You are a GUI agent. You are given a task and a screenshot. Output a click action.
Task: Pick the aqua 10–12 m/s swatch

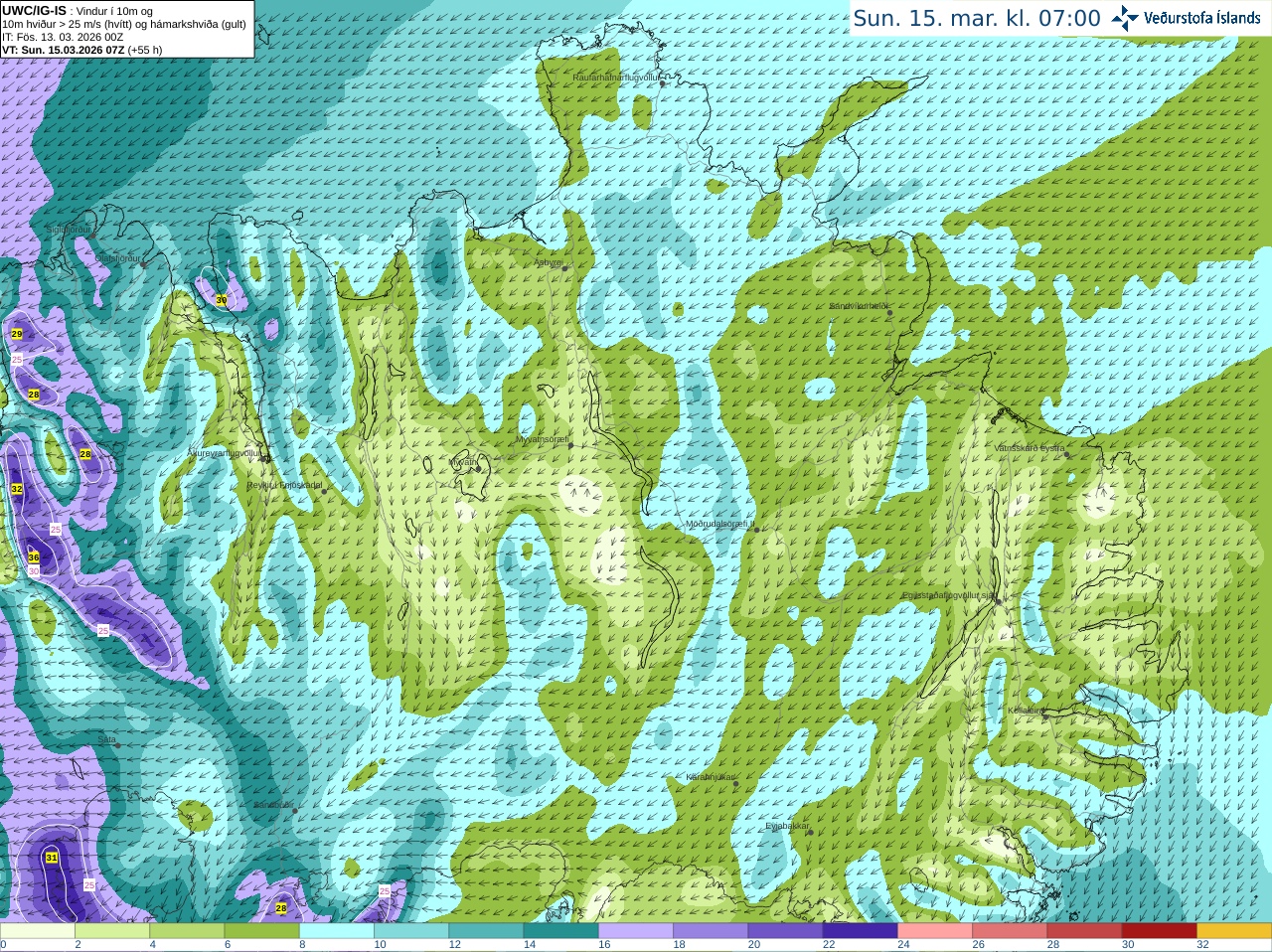point(411,931)
